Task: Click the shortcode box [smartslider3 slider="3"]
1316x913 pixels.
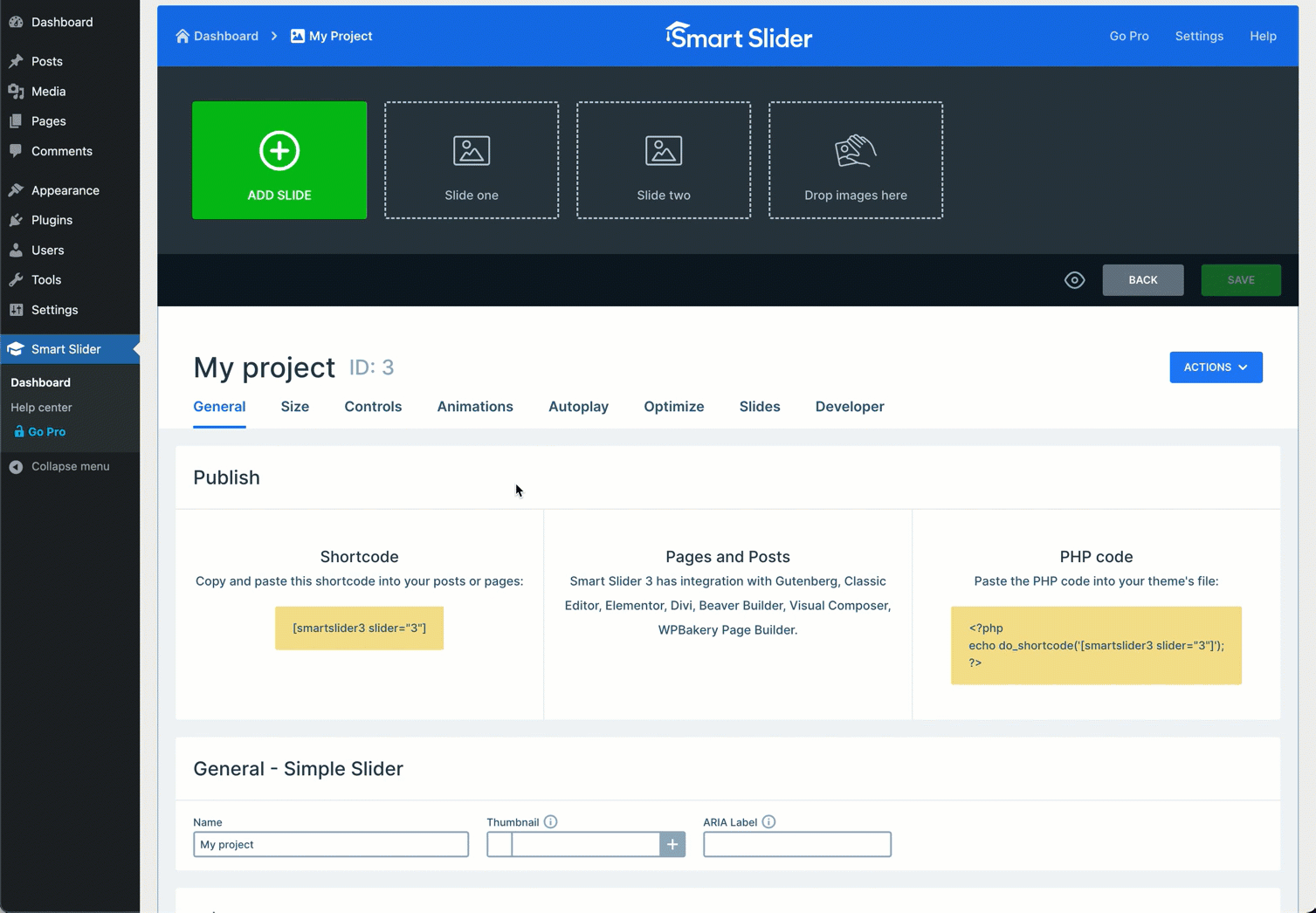Action: pos(359,628)
